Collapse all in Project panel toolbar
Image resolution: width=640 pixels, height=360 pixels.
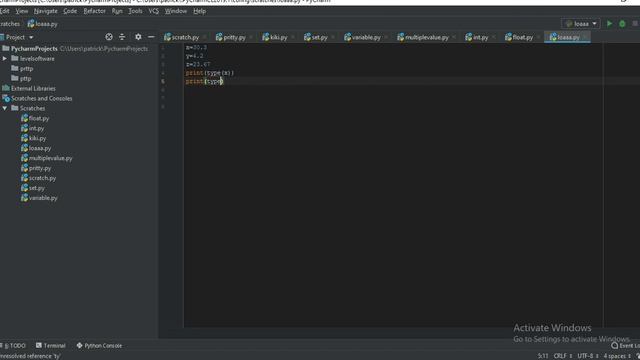122,37
